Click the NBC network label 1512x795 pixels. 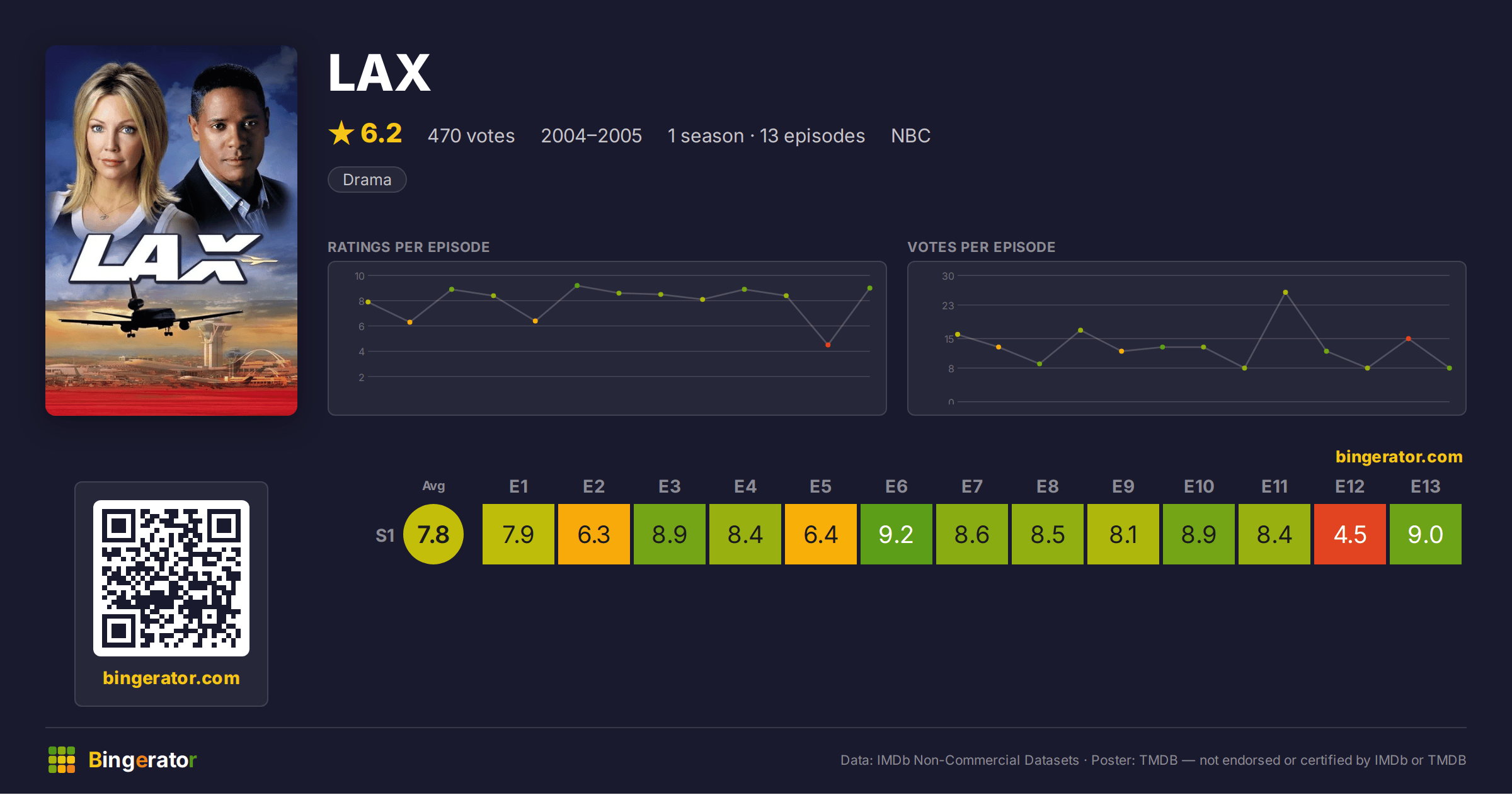910,135
